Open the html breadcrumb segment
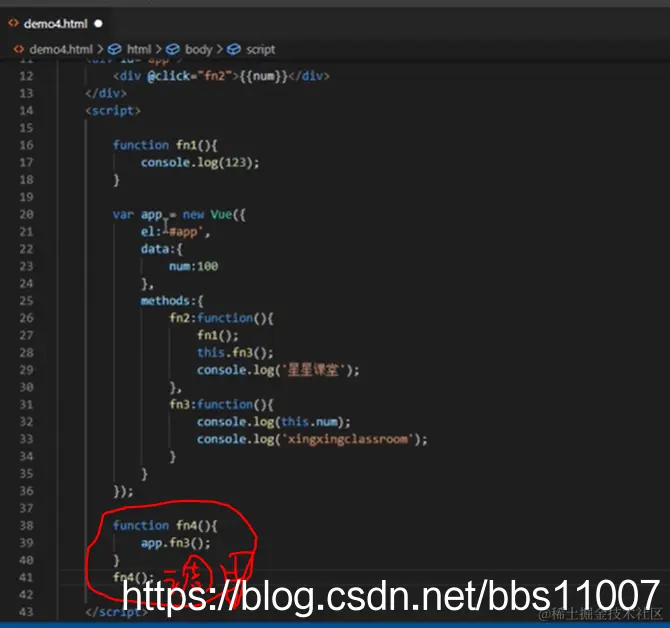Image resolution: width=670 pixels, height=628 pixels. pos(139,50)
